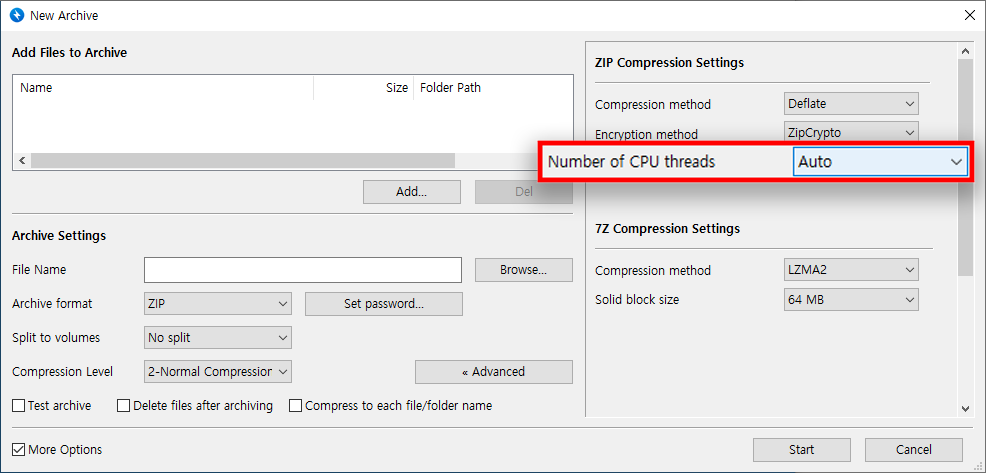This screenshot has height=473, width=986.
Task: Click the file list horizontal scrollbar
Action: pos(242,160)
